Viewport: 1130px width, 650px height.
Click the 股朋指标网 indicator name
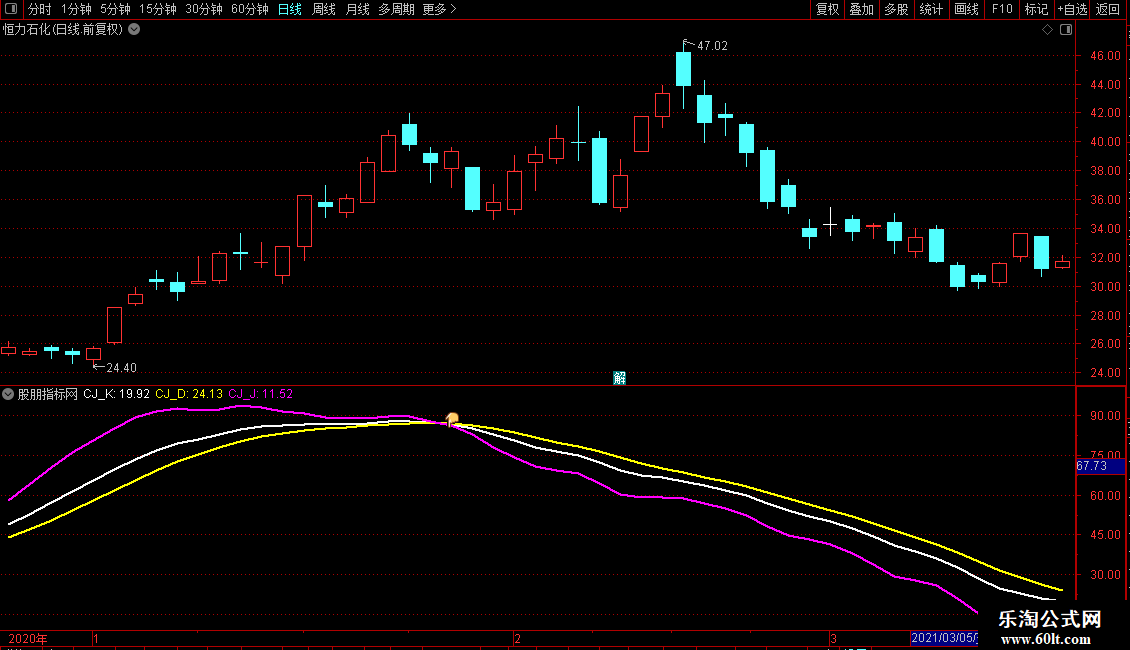[x=48, y=394]
